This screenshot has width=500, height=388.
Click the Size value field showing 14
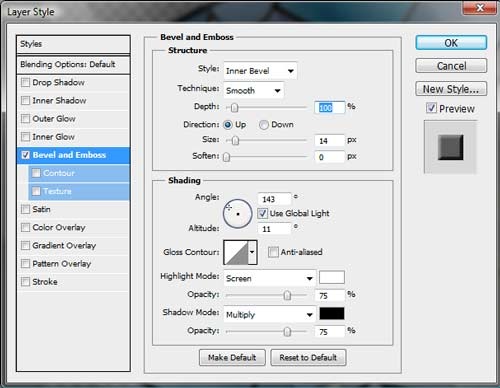coord(329,141)
